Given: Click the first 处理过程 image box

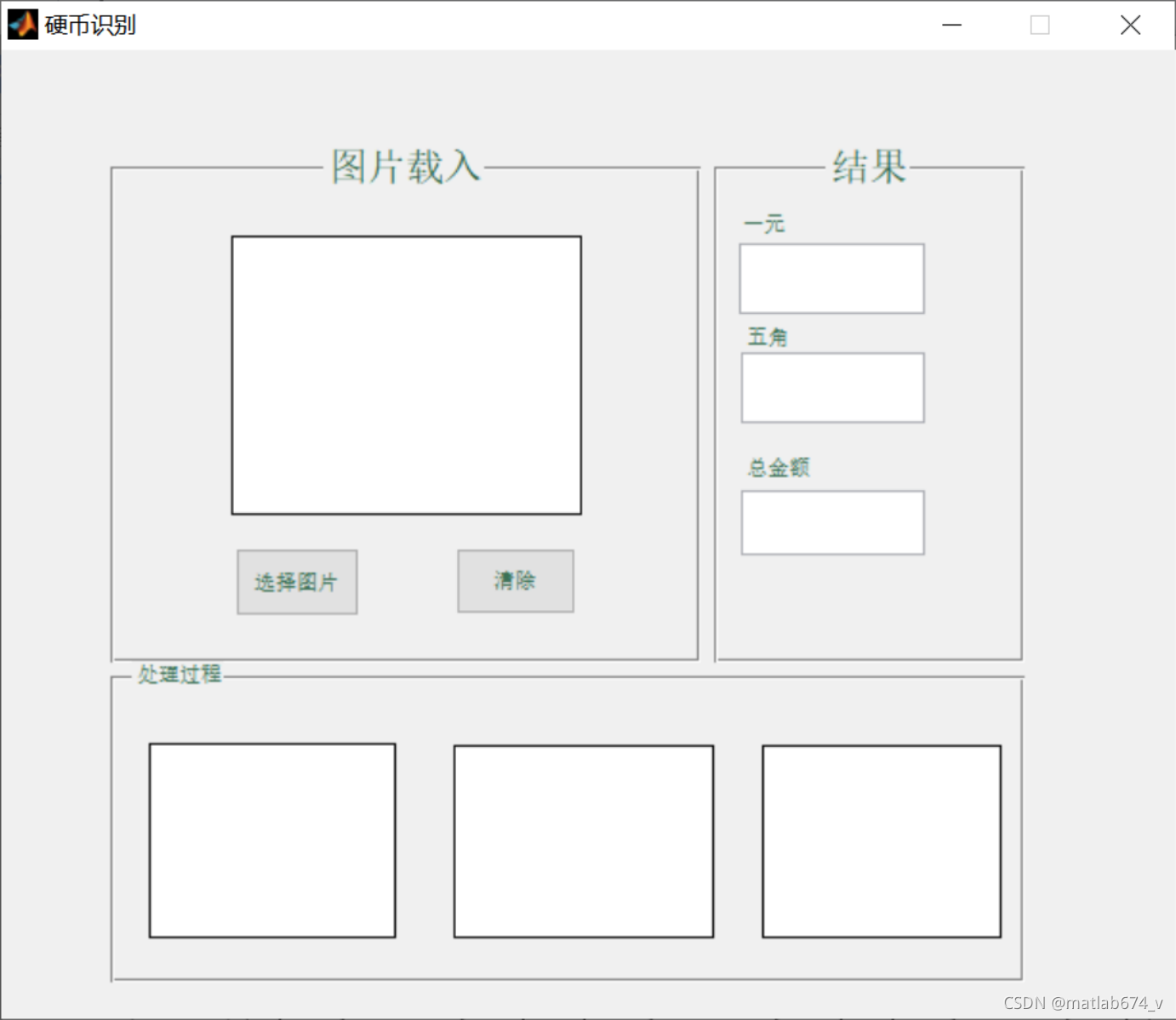Looking at the screenshot, I should [272, 841].
